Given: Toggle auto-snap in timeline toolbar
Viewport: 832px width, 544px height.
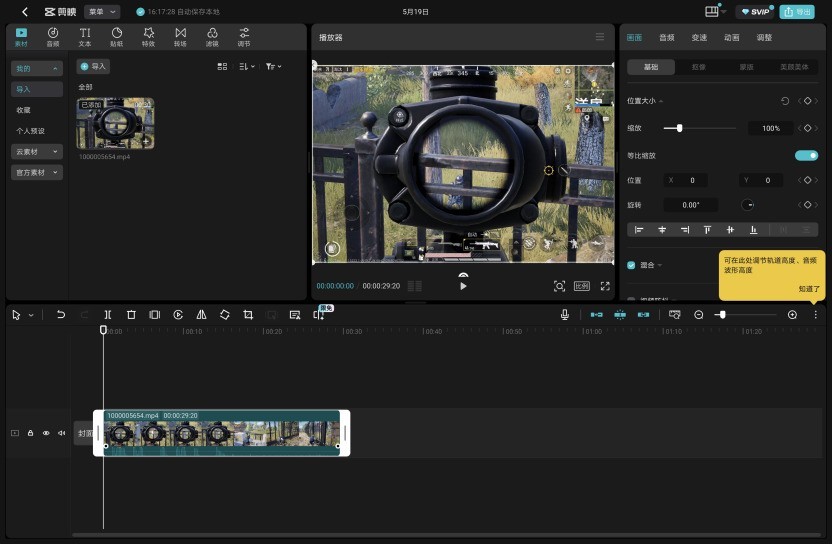Looking at the screenshot, I should pos(620,315).
